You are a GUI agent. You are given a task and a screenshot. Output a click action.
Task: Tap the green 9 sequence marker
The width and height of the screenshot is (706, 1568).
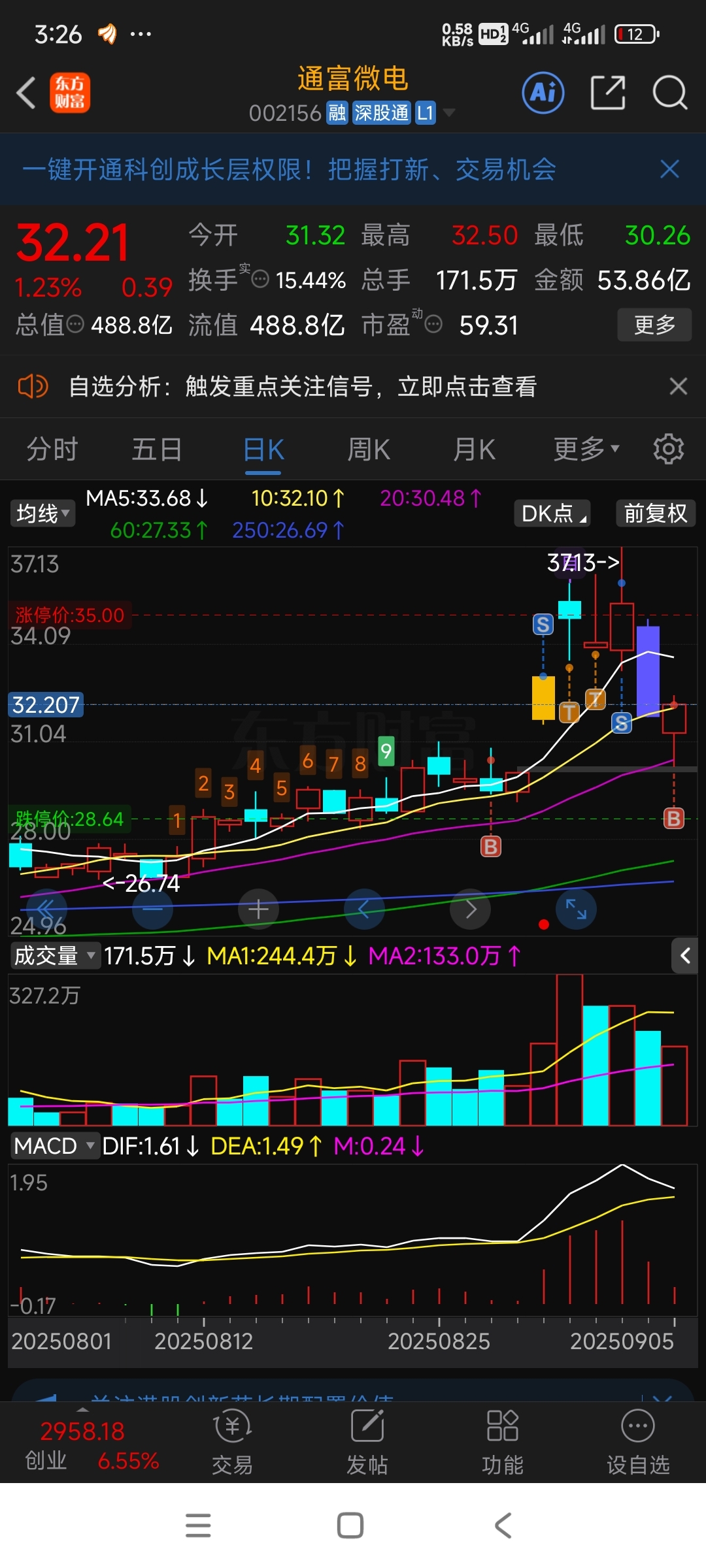pyautogui.click(x=386, y=751)
